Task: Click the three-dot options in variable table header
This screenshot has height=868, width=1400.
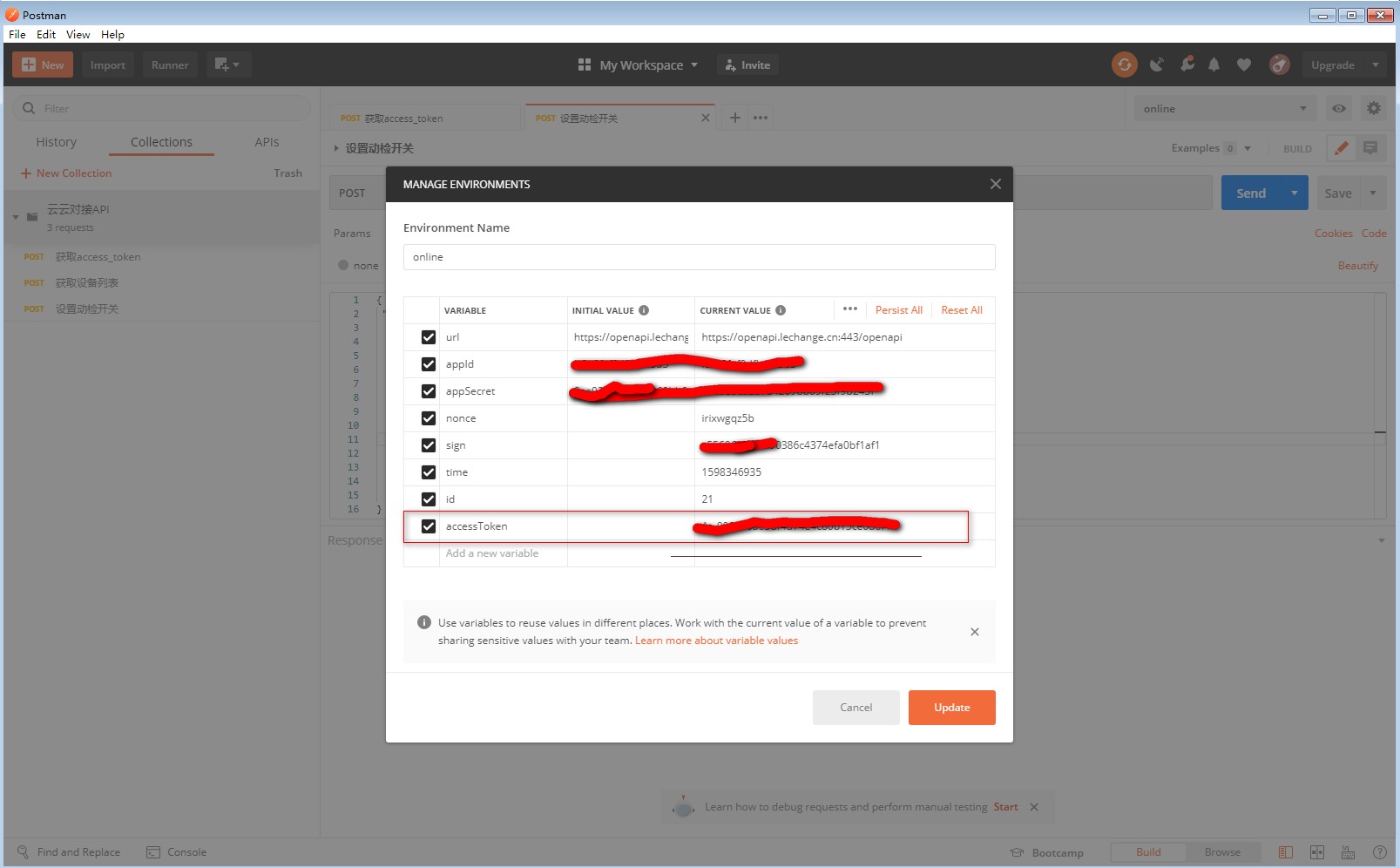Action: [850, 309]
